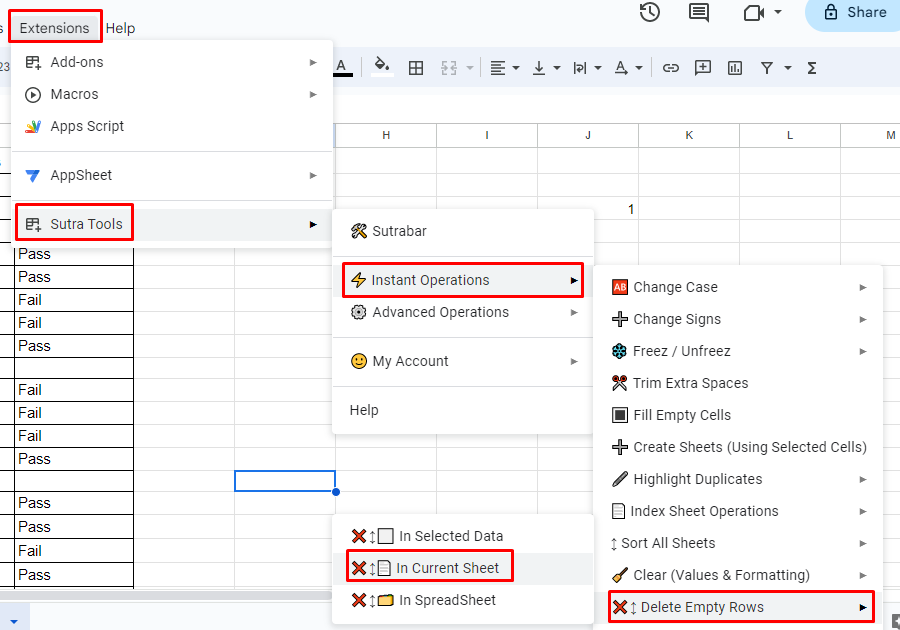Open the Sutra Tools submenu
Viewport: 900px width, 630px height.
coord(172,224)
